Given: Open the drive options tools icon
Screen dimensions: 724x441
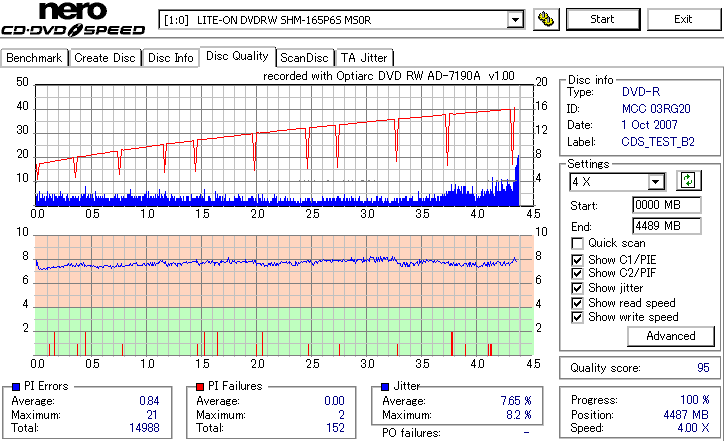Looking at the screenshot, I should (546, 19).
